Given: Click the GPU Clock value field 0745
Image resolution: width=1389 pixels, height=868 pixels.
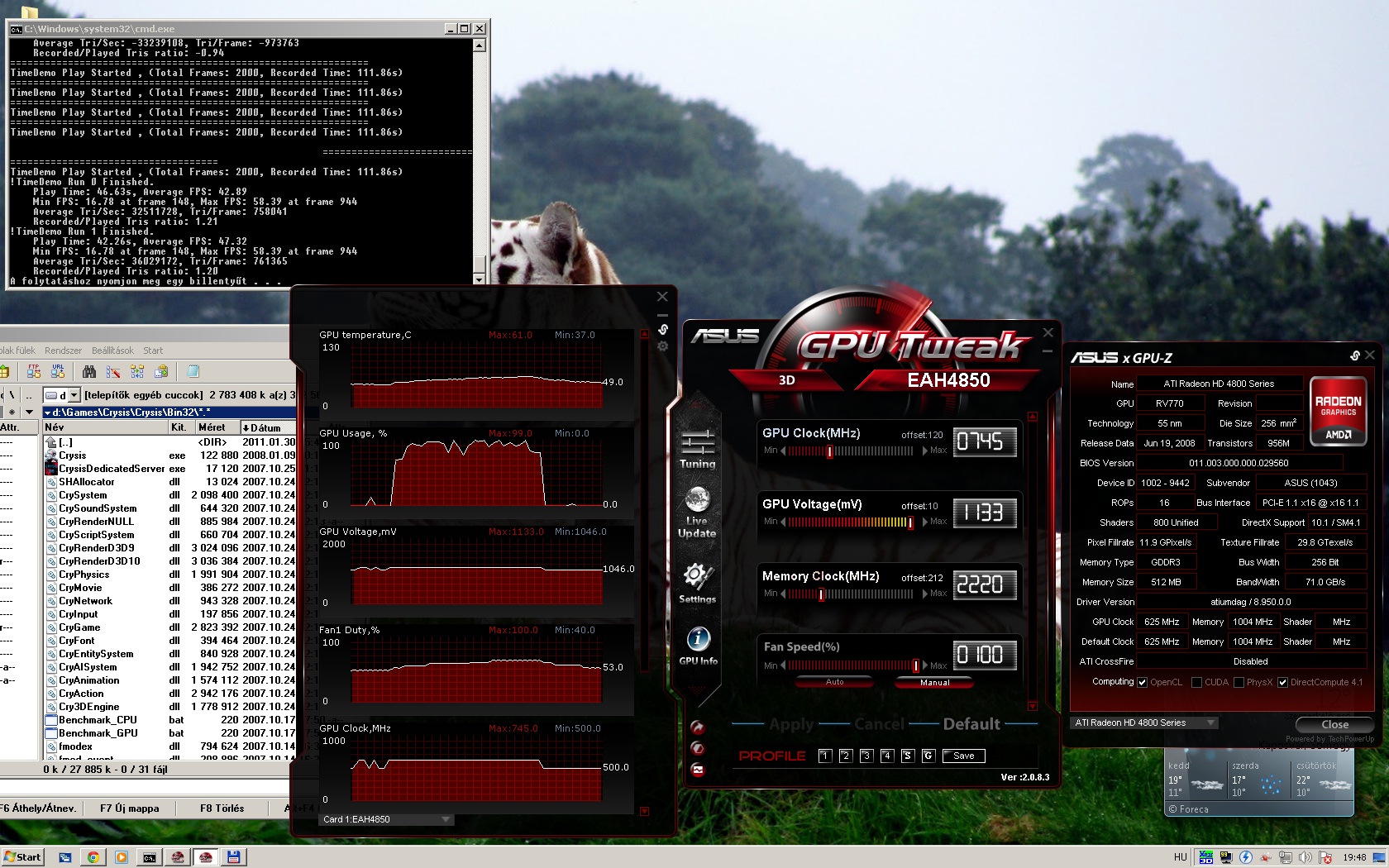Looking at the screenshot, I should pyautogui.click(x=984, y=442).
